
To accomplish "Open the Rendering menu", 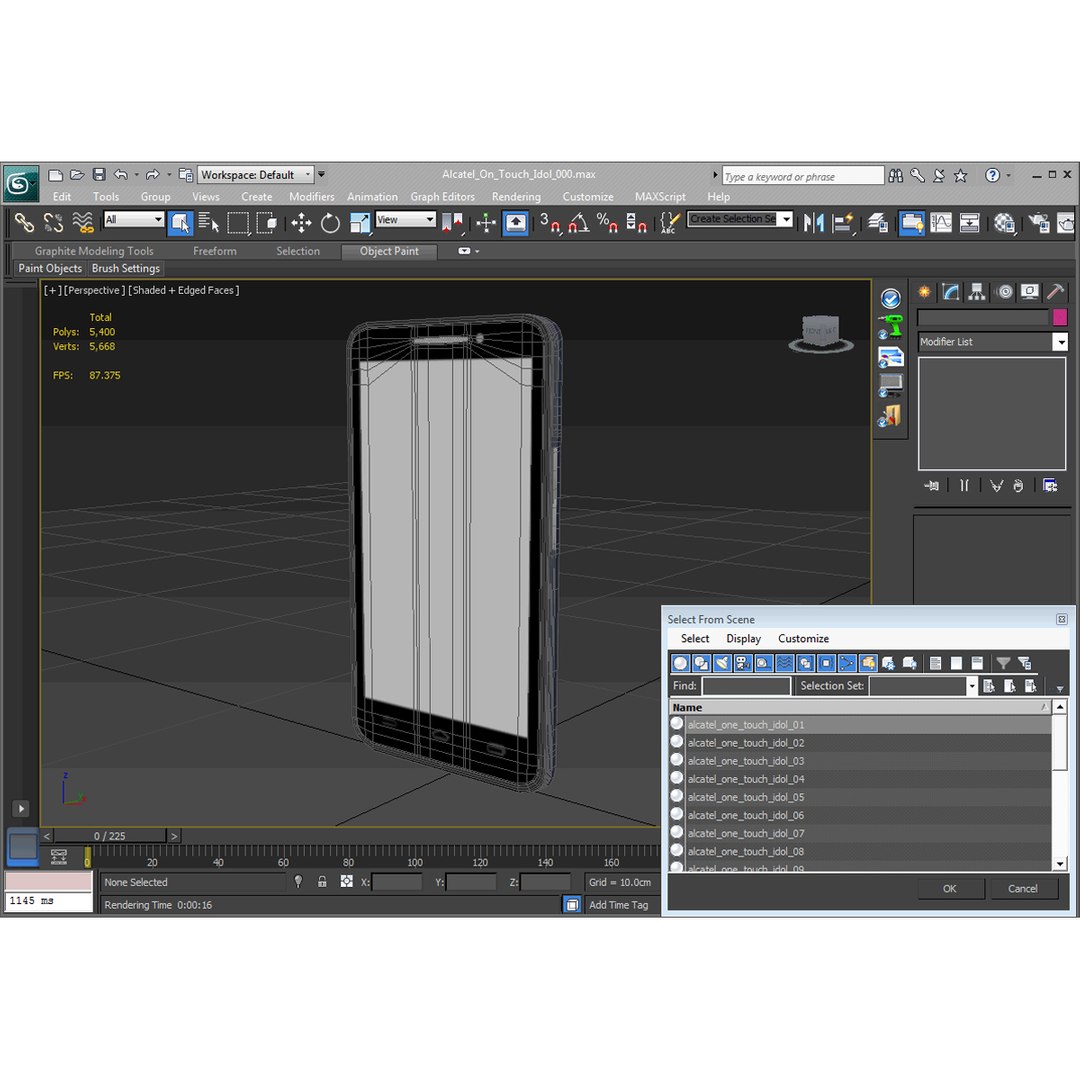I will click(x=516, y=197).
